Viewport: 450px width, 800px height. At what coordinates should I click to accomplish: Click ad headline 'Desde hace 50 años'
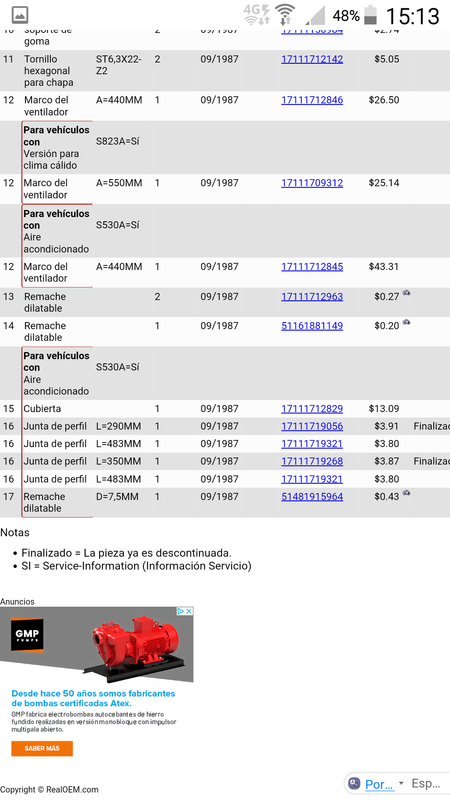click(93, 698)
